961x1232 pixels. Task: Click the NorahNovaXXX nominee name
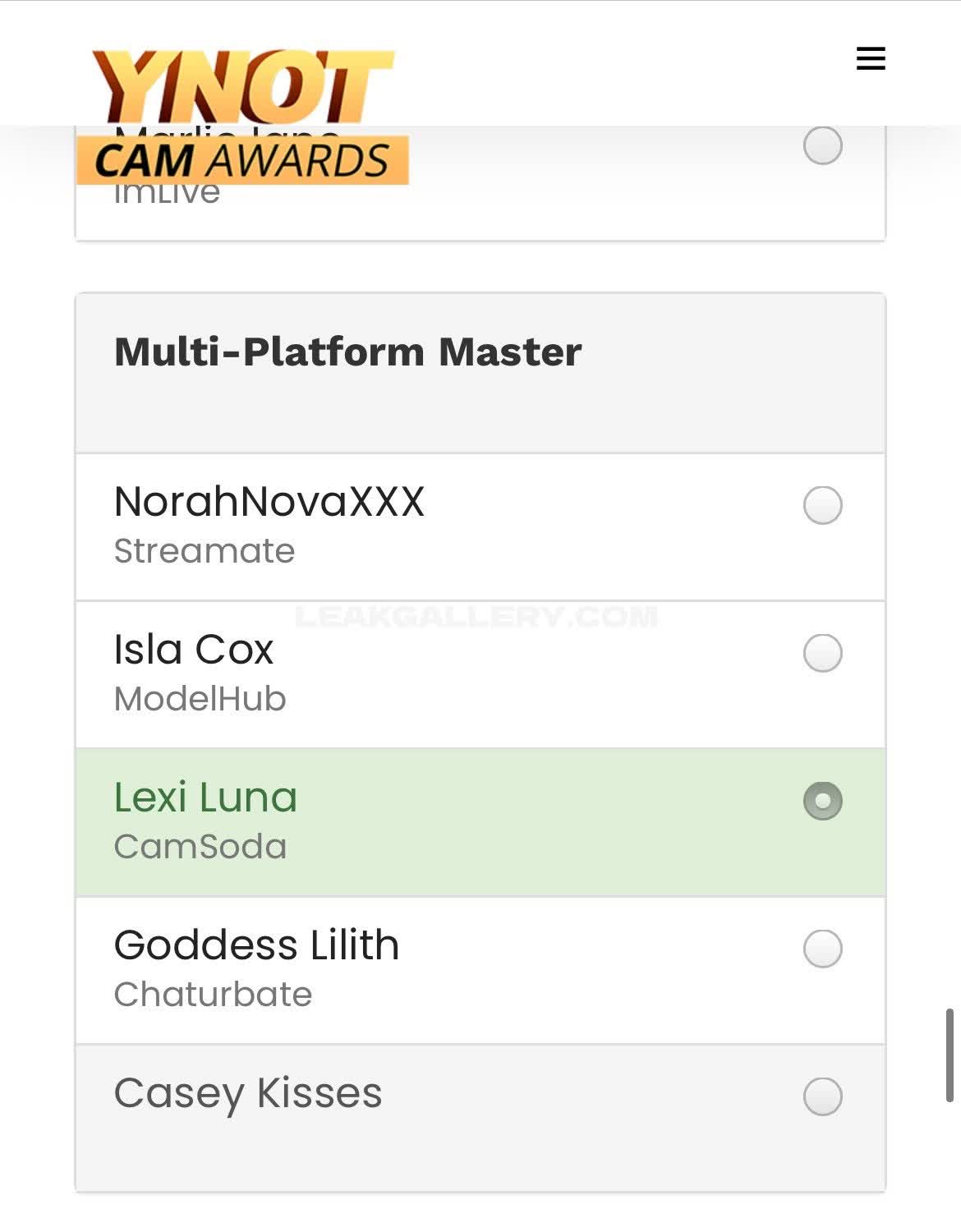[x=269, y=501]
